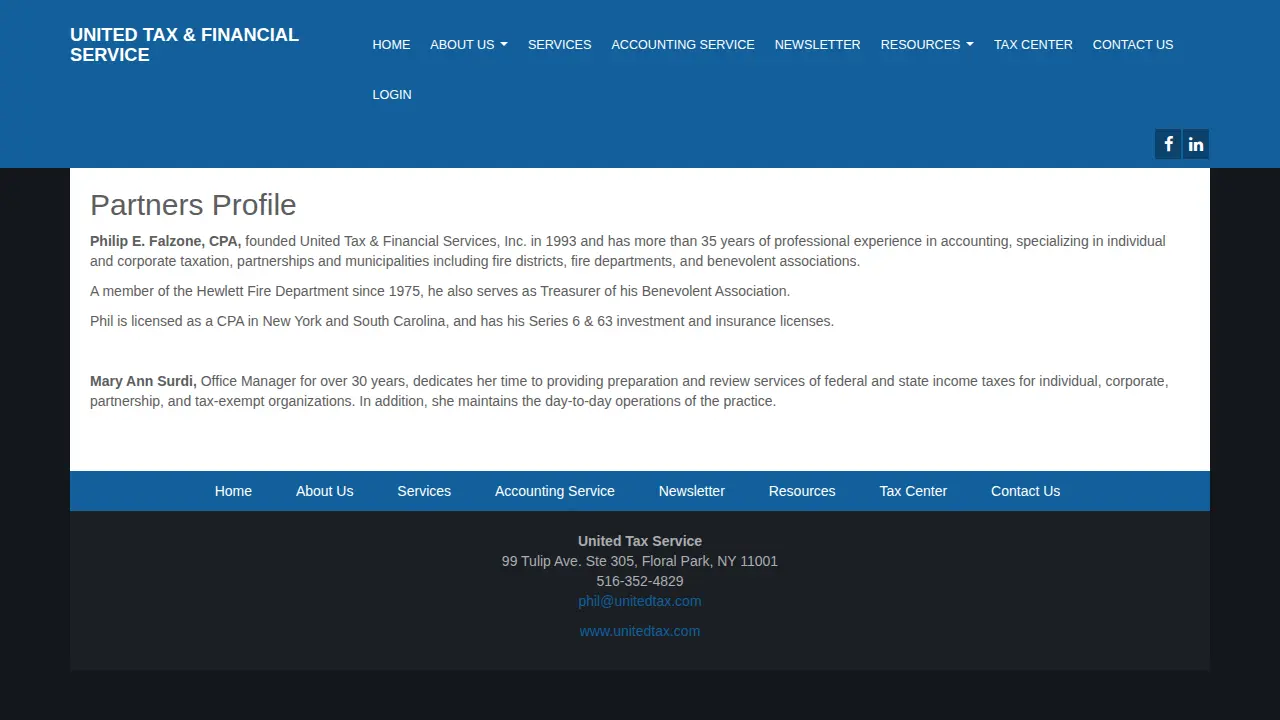Click Home in the footer bar

coord(233,491)
